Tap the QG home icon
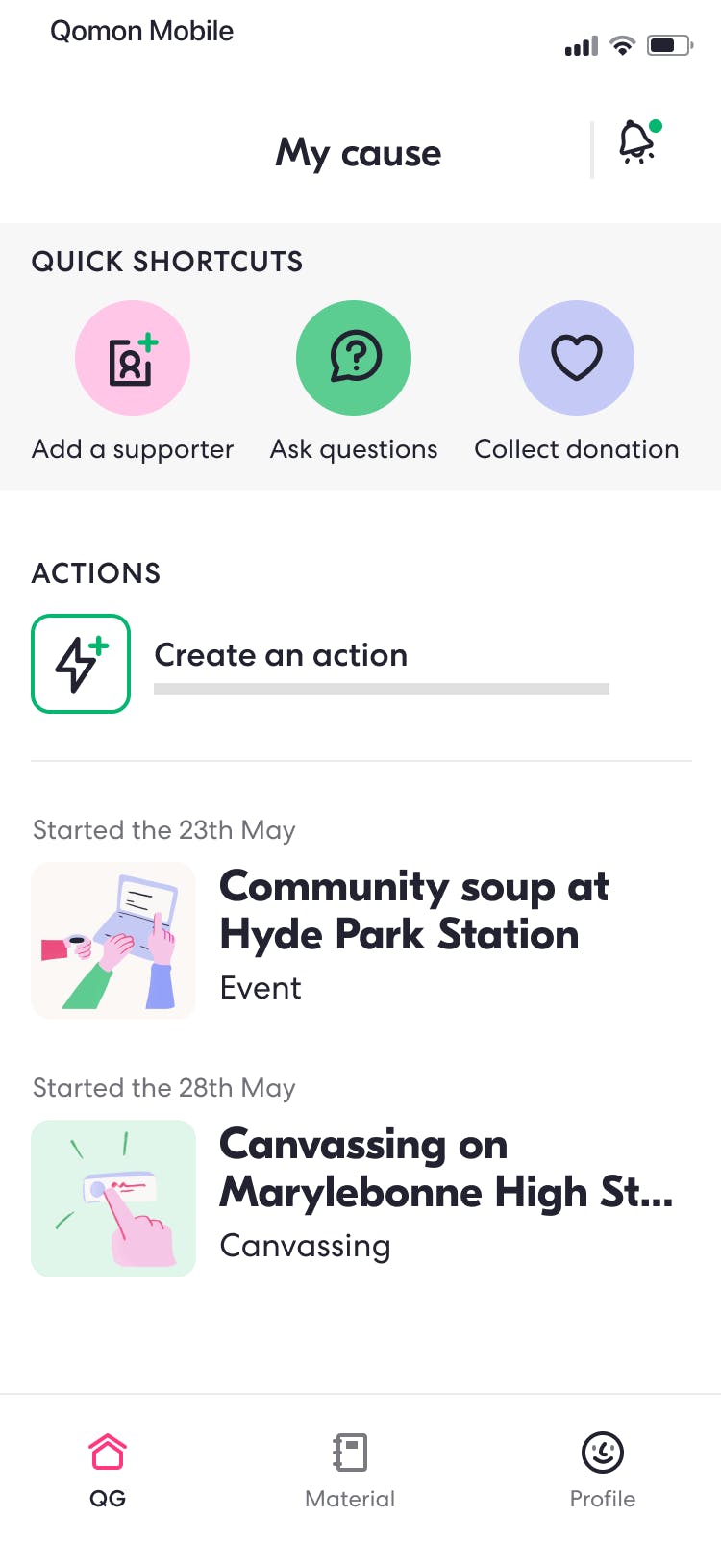The height and width of the screenshot is (1568, 721). point(108,1452)
